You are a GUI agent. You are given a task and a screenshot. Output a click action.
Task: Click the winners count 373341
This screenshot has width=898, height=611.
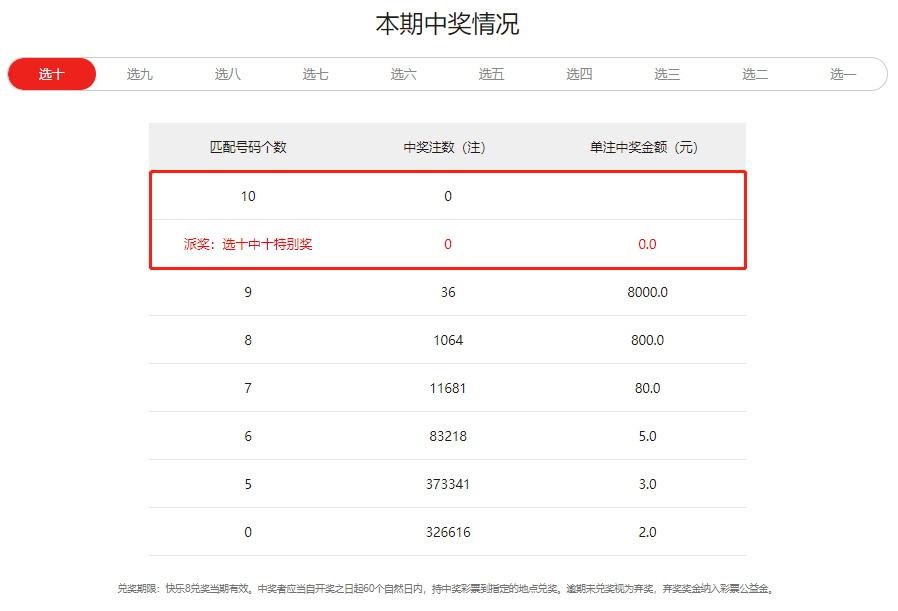point(448,484)
